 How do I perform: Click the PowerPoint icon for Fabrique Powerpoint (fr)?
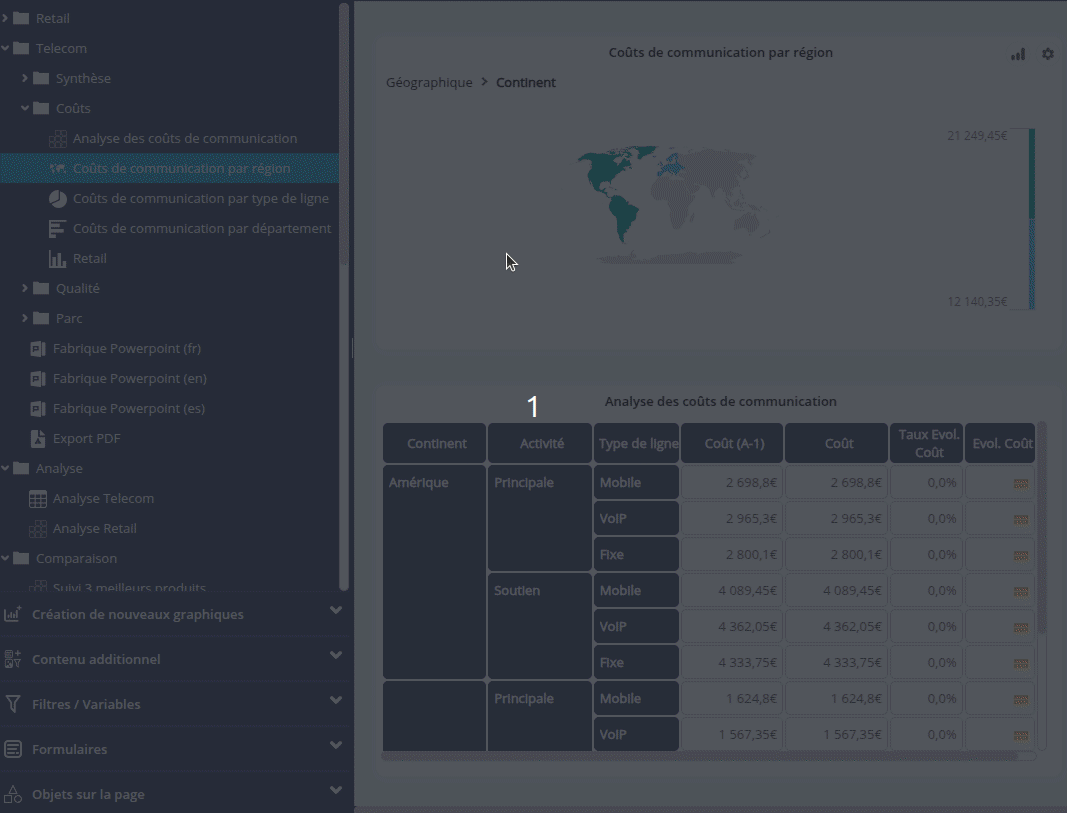point(38,349)
